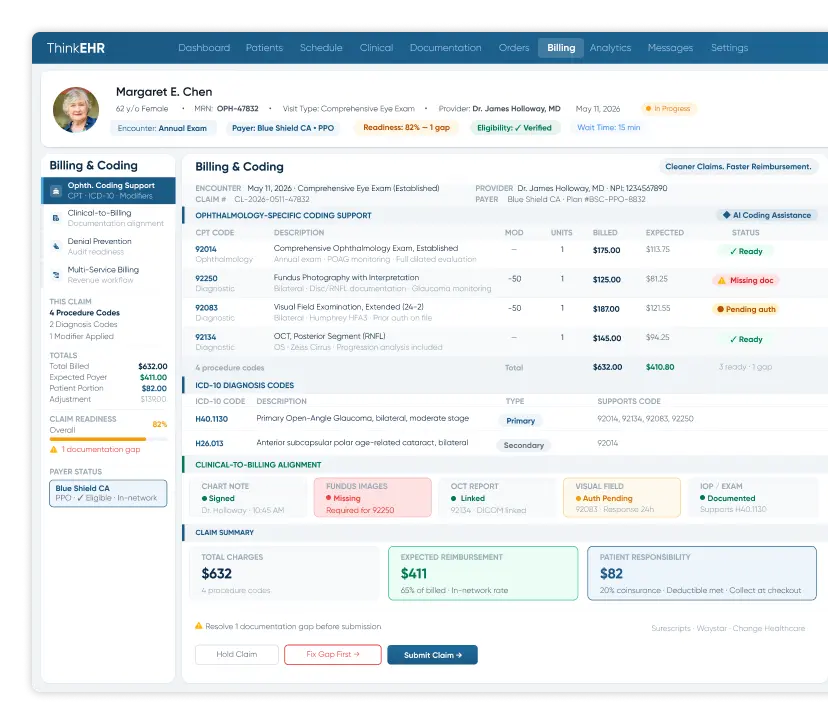Click CPT code 92134
The image size is (828, 724).
(x=206, y=337)
